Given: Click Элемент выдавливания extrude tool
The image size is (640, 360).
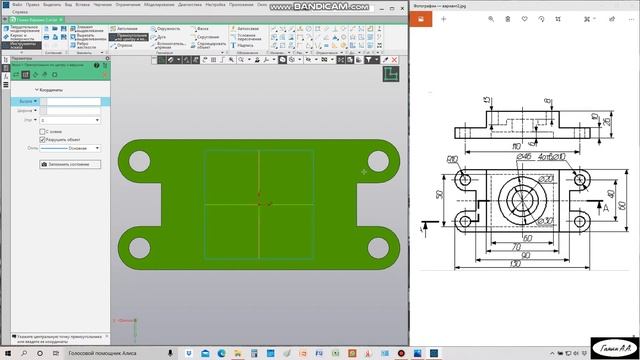Looking at the screenshot, I should [x=87, y=29].
